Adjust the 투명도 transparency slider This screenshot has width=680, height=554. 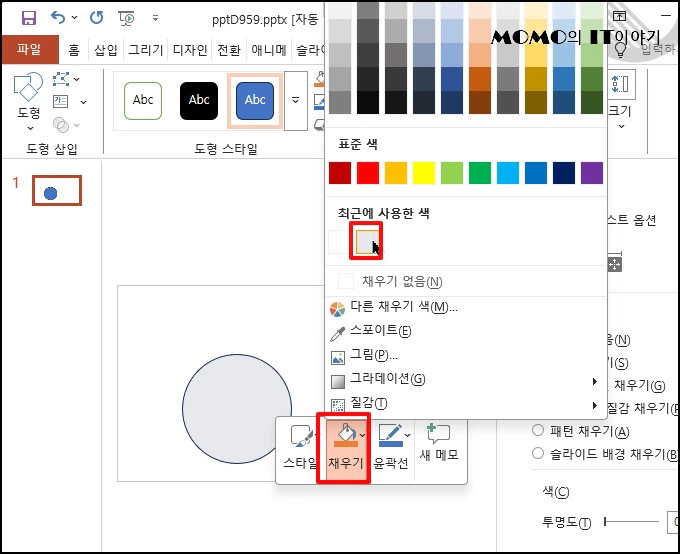[x=631, y=521]
